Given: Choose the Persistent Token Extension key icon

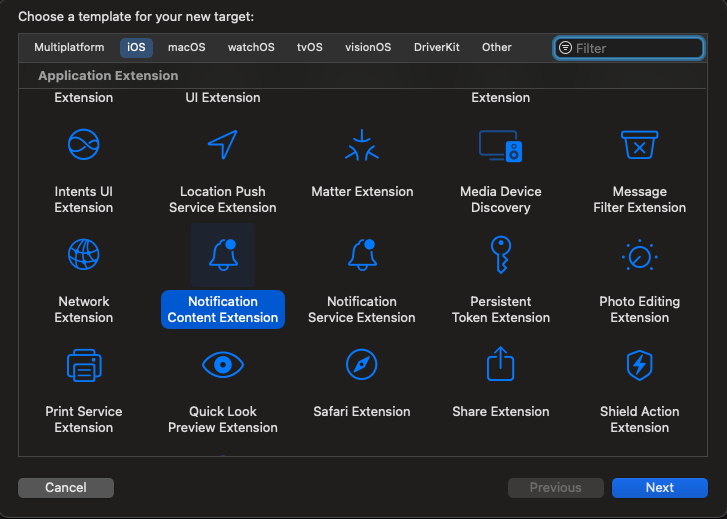Looking at the screenshot, I should (501, 255).
